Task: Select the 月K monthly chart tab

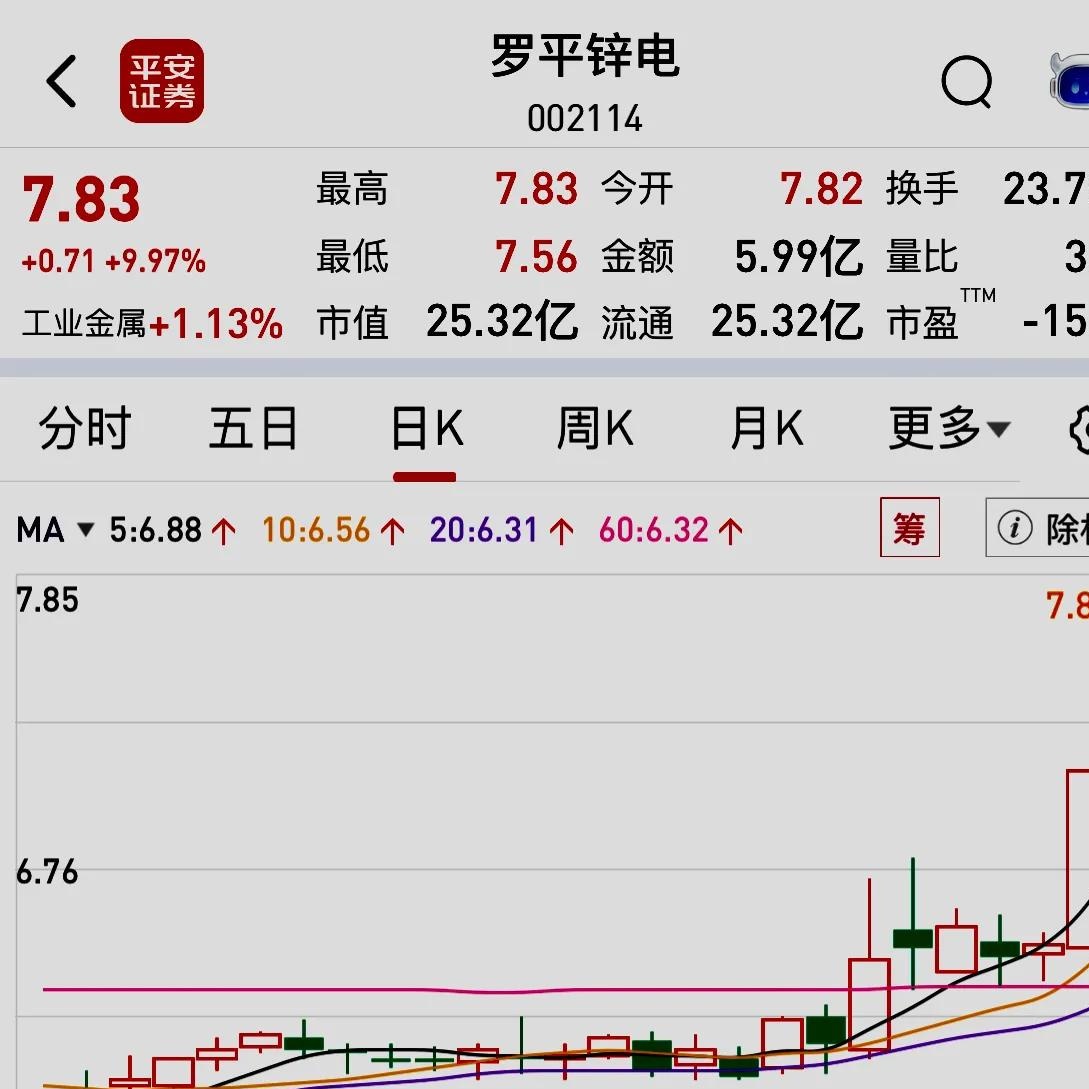Action: 764,428
